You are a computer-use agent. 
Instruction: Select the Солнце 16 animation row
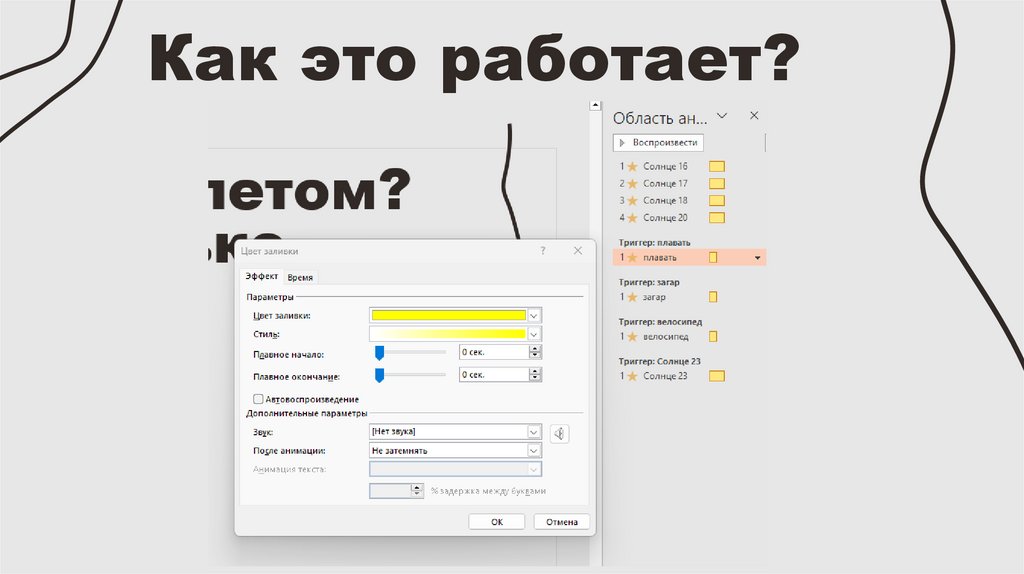pyautogui.click(x=689, y=167)
